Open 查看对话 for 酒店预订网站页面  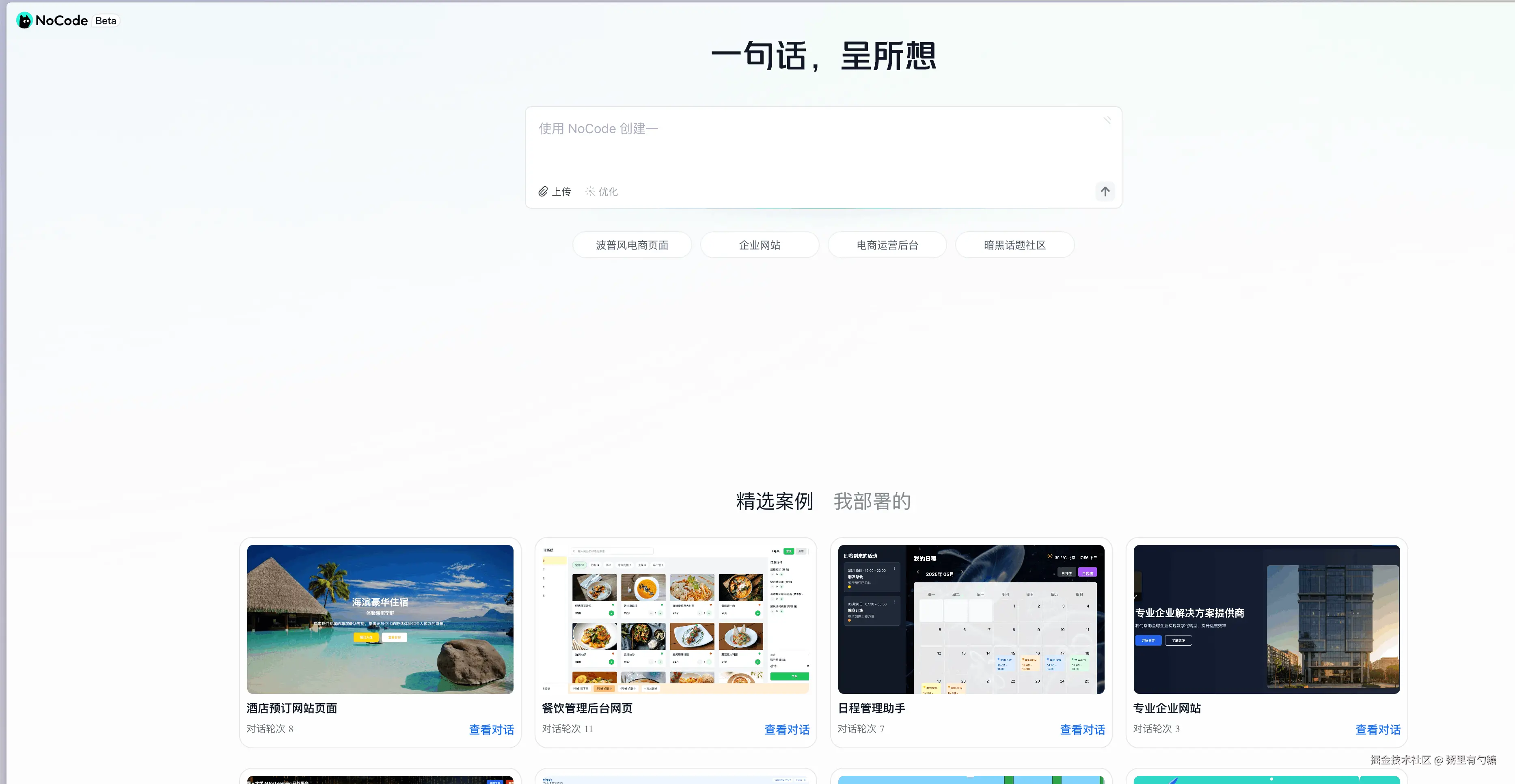(491, 729)
